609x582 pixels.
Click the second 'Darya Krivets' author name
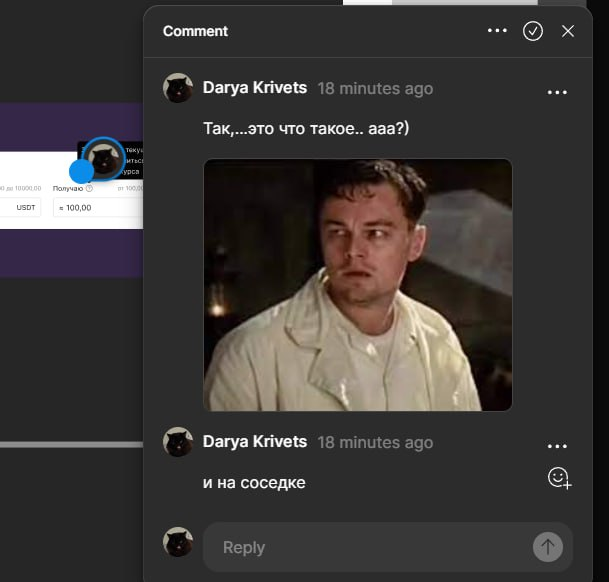pyautogui.click(x=255, y=442)
